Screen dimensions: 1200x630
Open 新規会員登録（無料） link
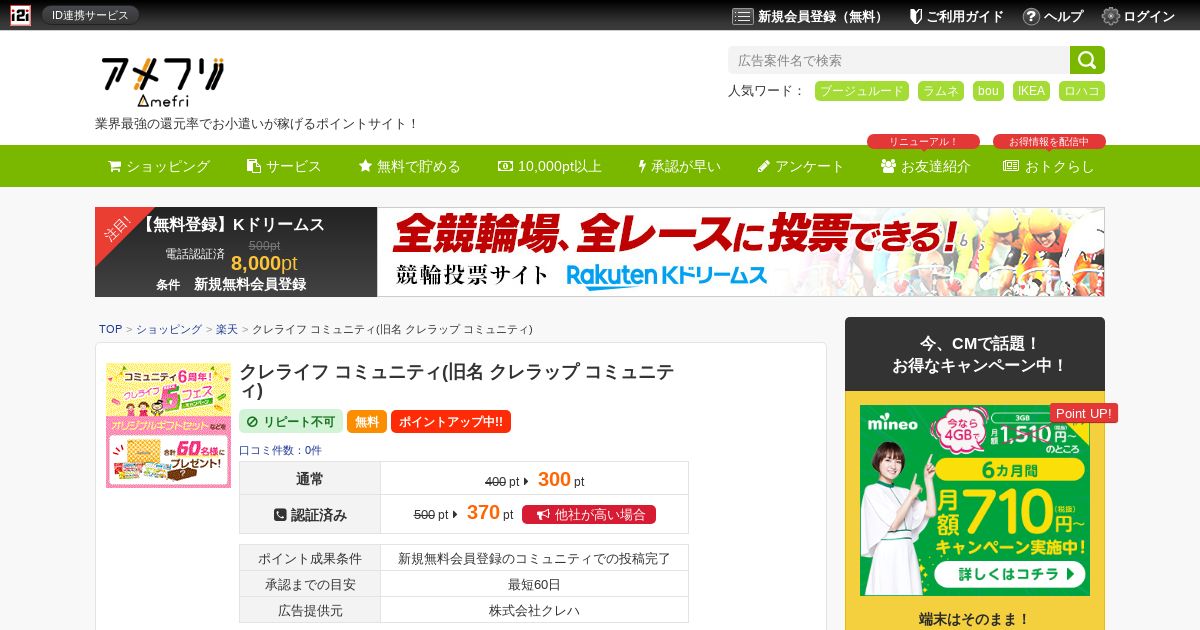(821, 16)
